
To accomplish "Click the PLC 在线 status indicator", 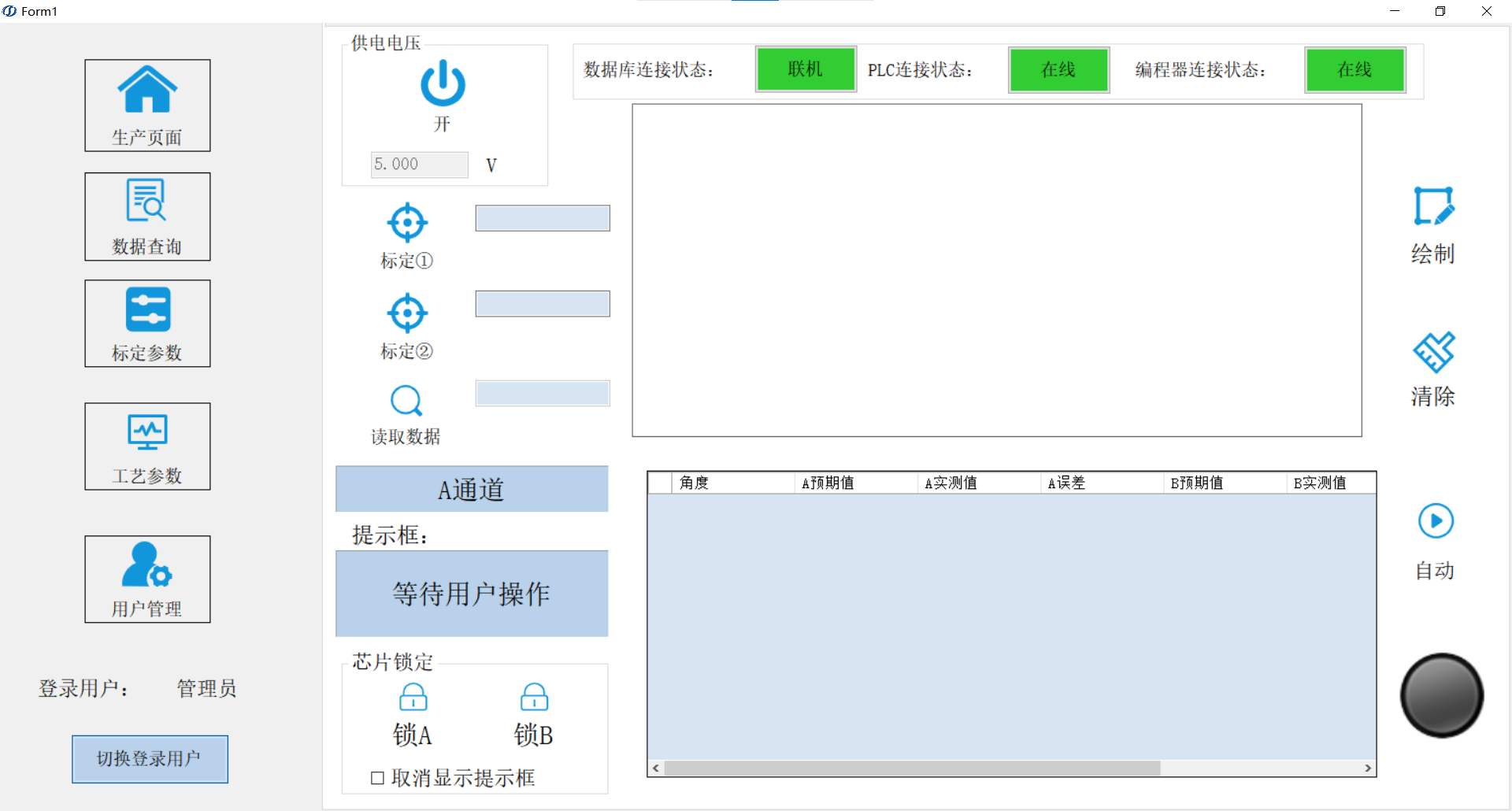I will (x=1058, y=70).
